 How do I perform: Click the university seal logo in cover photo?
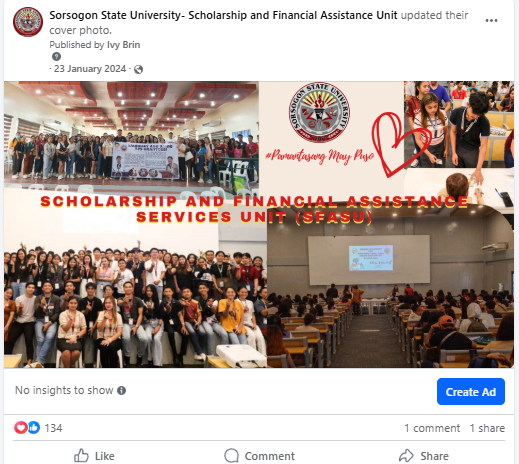(319, 112)
